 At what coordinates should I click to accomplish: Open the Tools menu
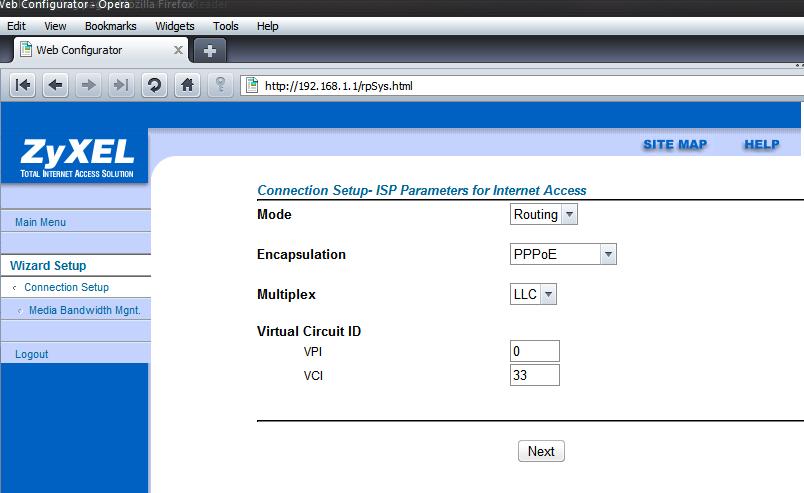pos(226,26)
